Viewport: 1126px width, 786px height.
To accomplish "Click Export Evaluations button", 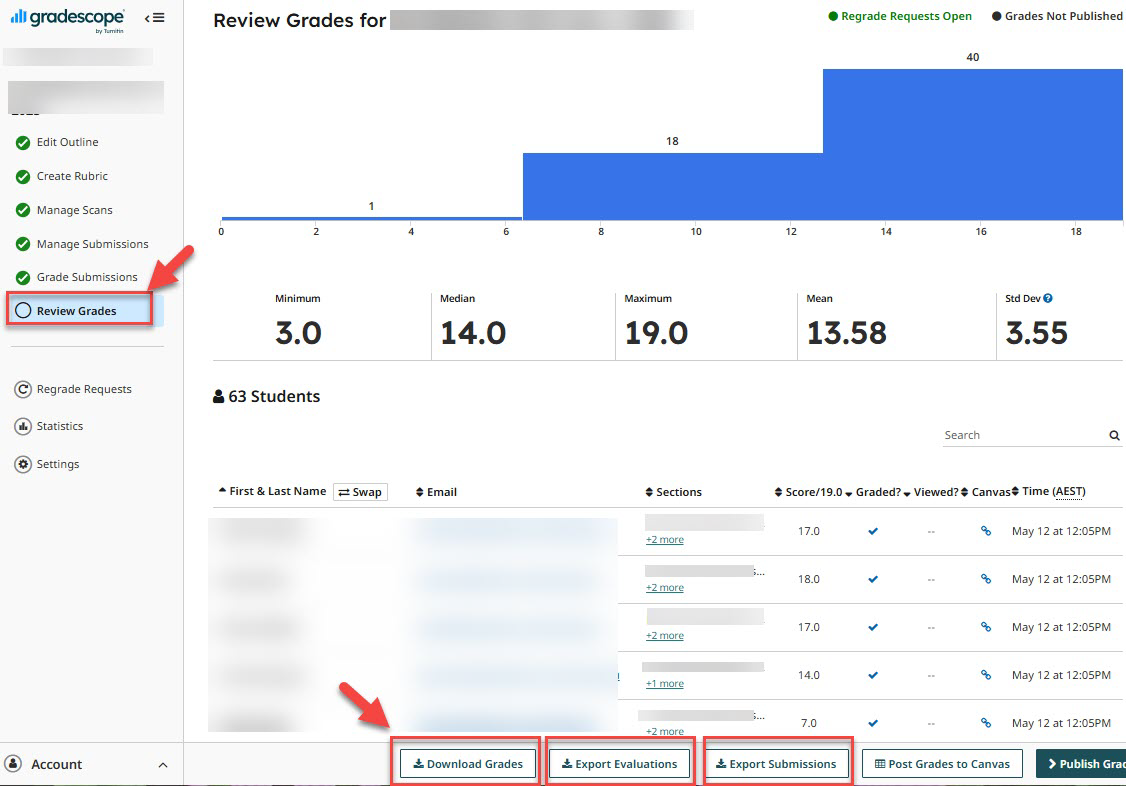I will [619, 764].
